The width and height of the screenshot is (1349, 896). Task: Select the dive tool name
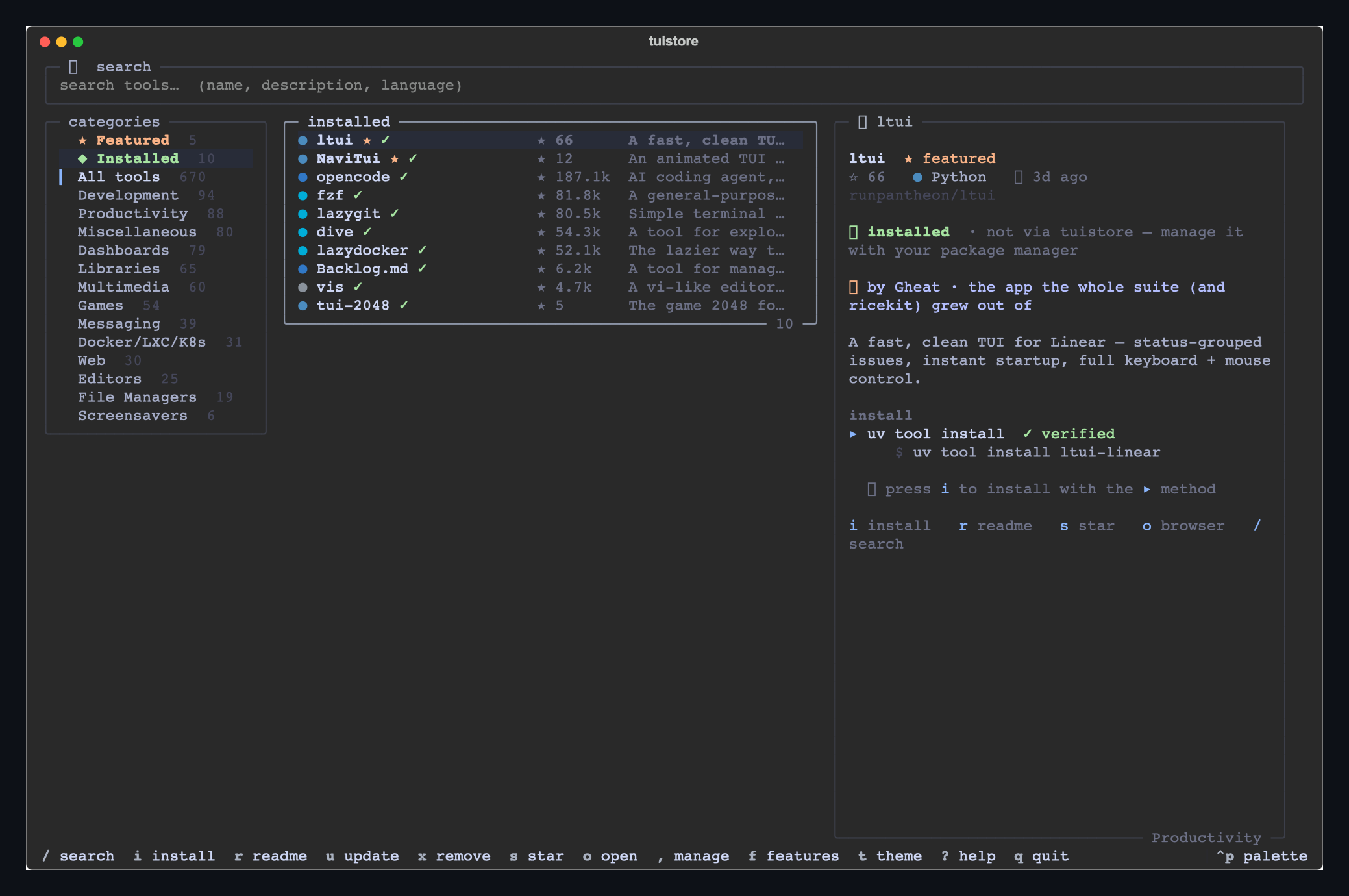tap(335, 232)
